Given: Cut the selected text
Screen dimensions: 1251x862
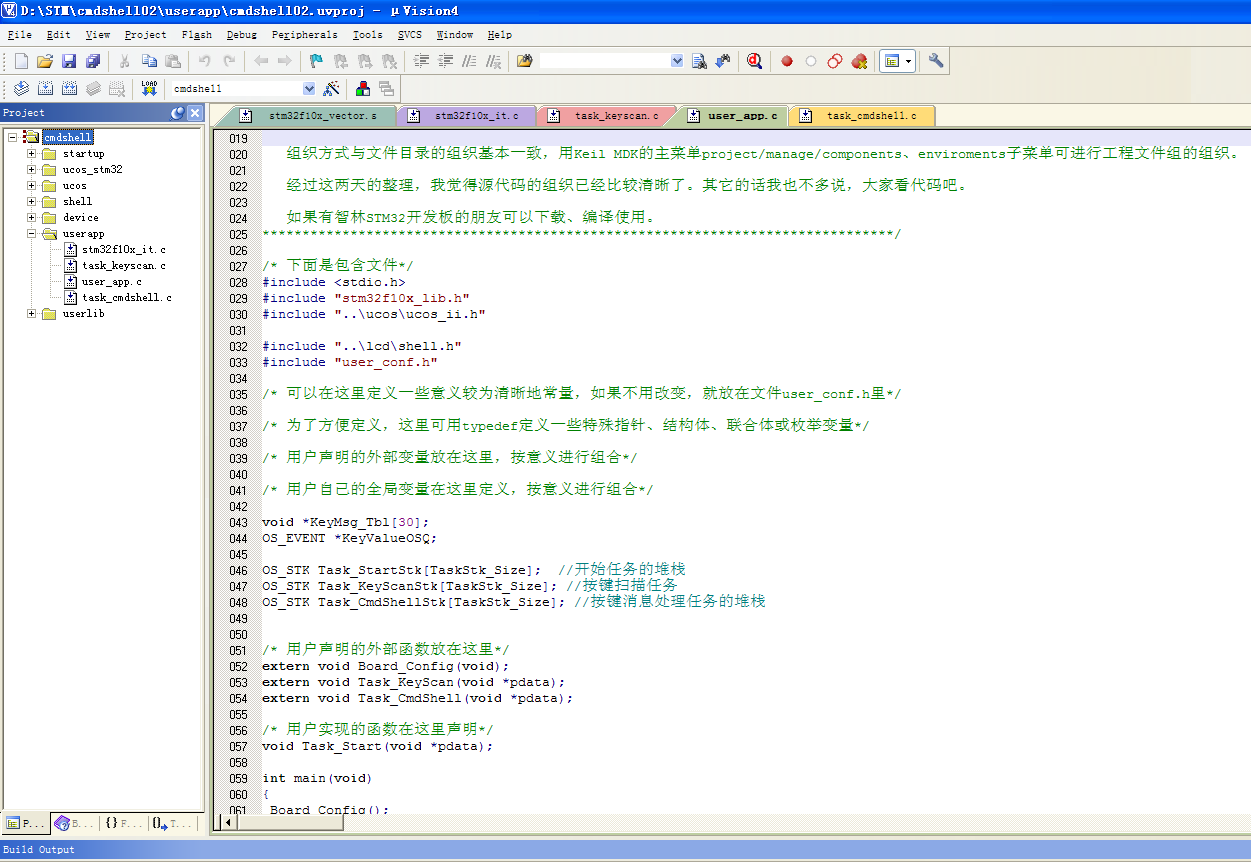Looking at the screenshot, I should pyautogui.click(x=125, y=61).
